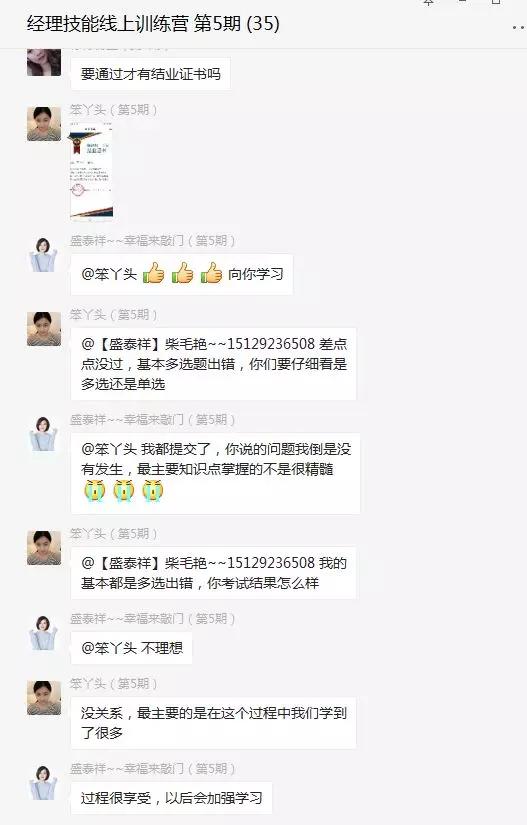Click the '没关系，最主要的是' message bubble
The width and height of the screenshot is (527, 825).
point(214,723)
